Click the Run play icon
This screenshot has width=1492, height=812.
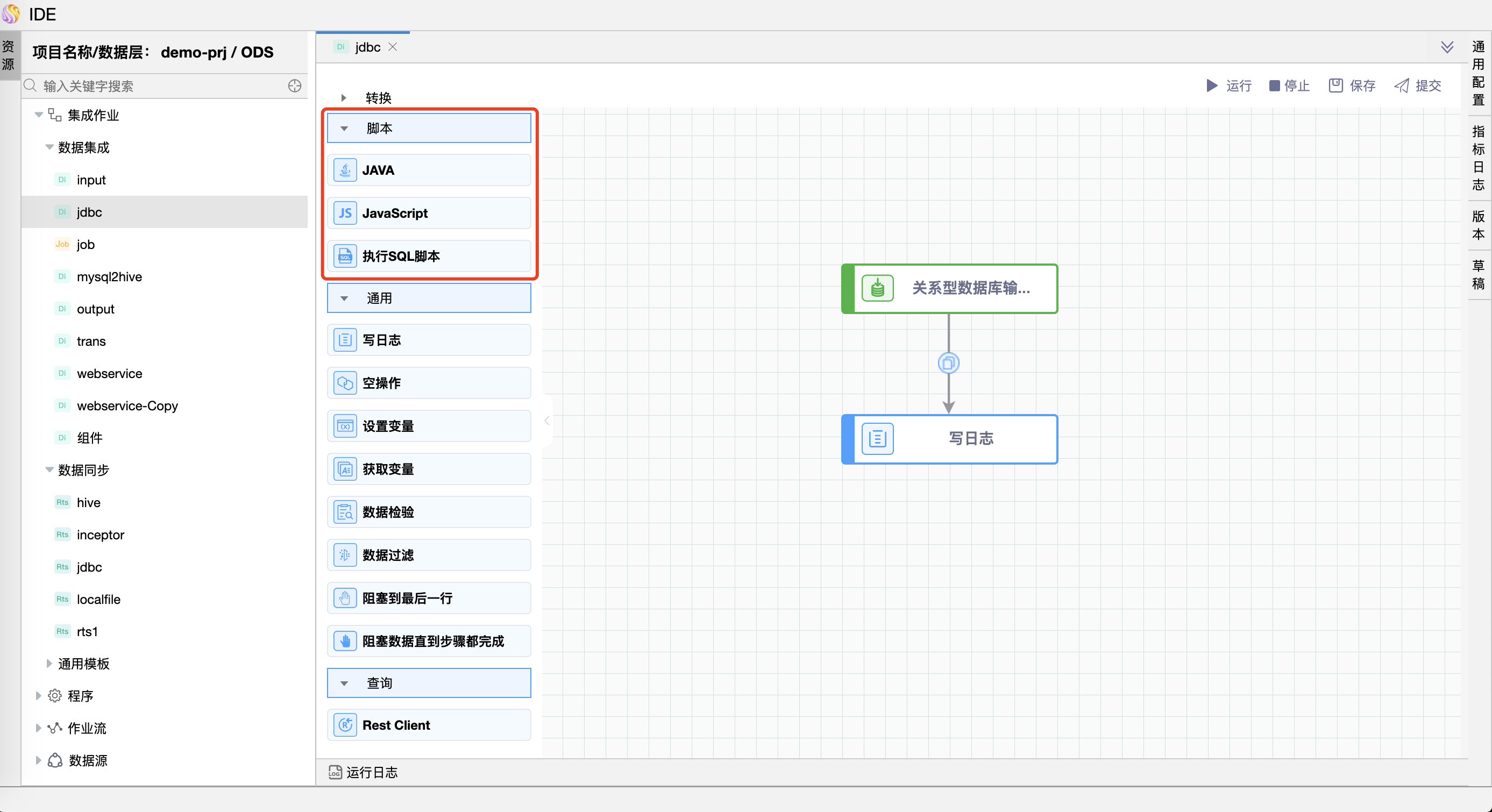point(1212,86)
